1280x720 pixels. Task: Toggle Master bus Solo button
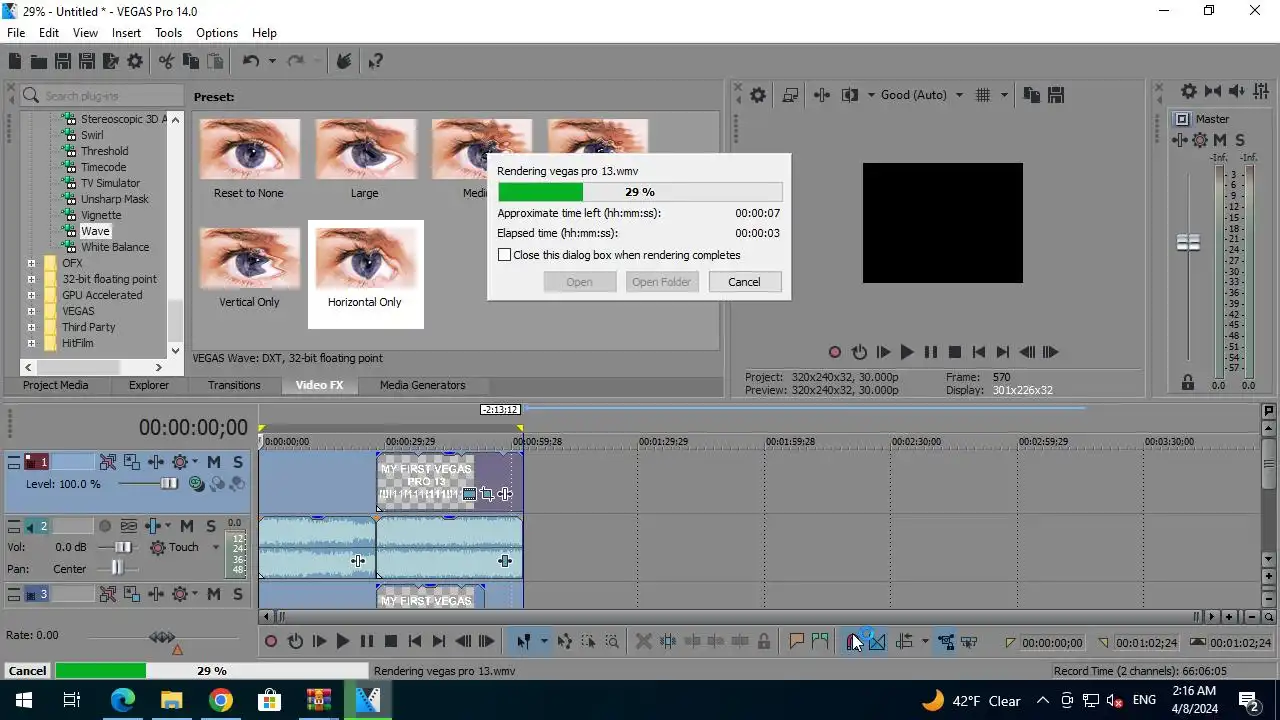coord(1240,140)
